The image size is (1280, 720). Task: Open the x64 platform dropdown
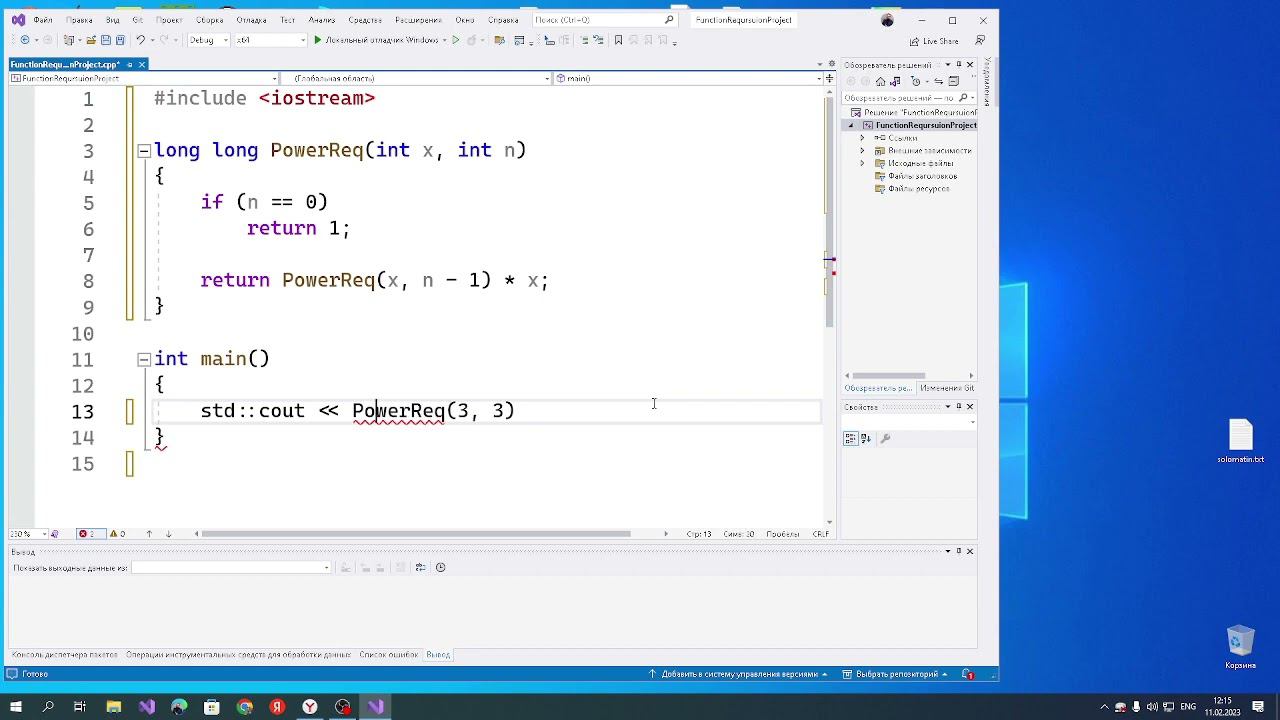click(271, 40)
